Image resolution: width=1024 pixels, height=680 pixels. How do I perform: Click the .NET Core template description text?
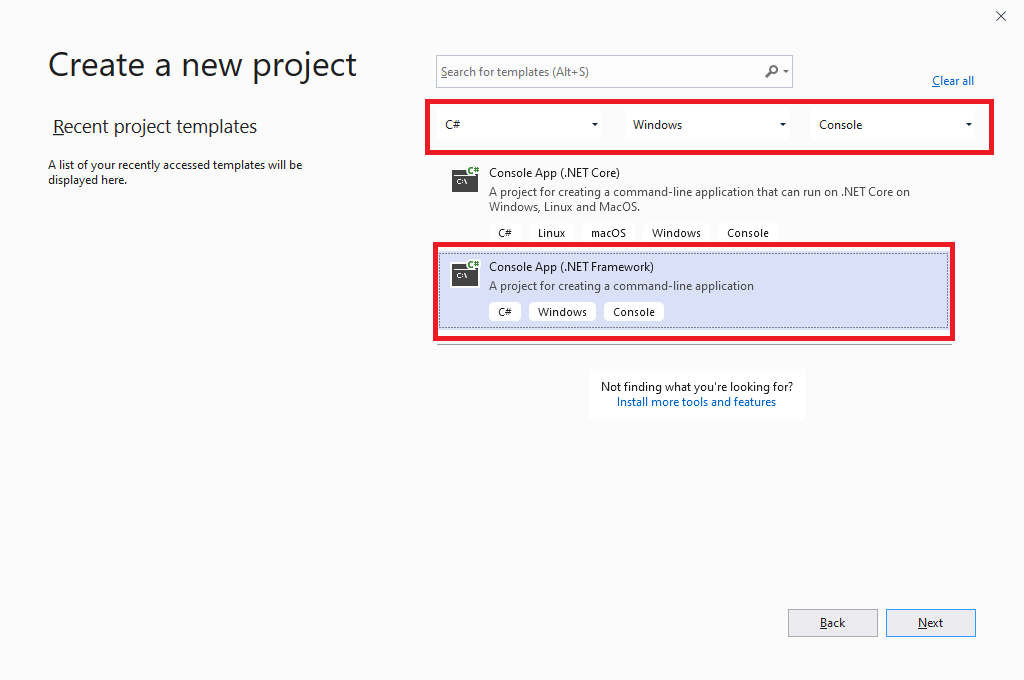(699, 199)
